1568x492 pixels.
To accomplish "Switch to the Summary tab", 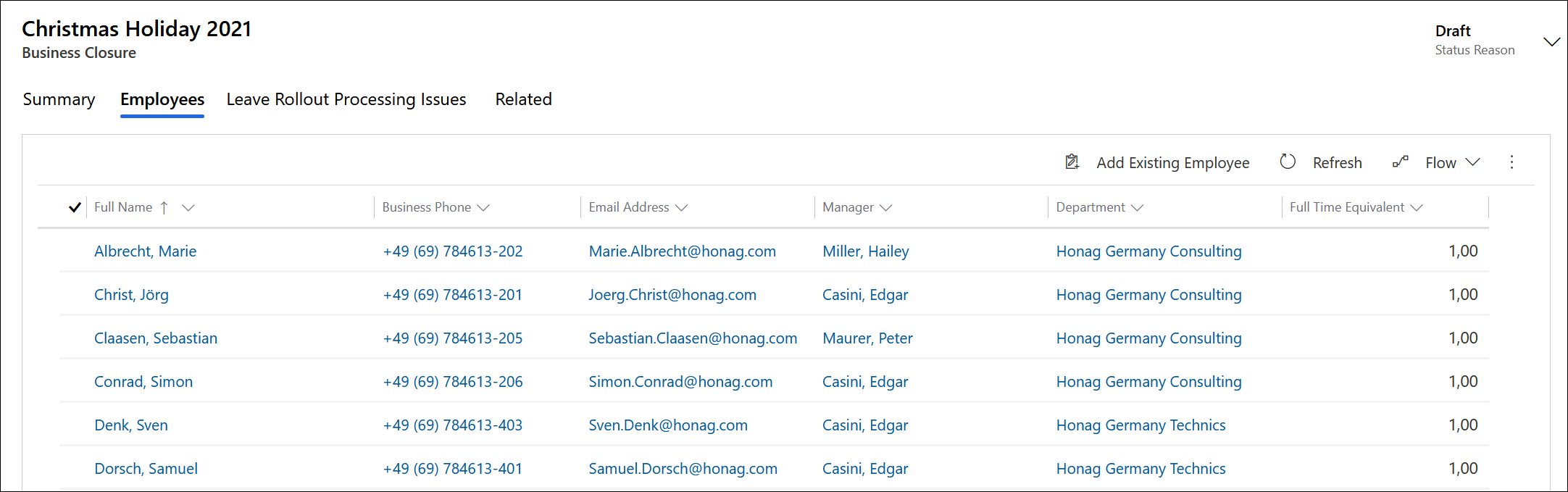I will click(59, 99).
